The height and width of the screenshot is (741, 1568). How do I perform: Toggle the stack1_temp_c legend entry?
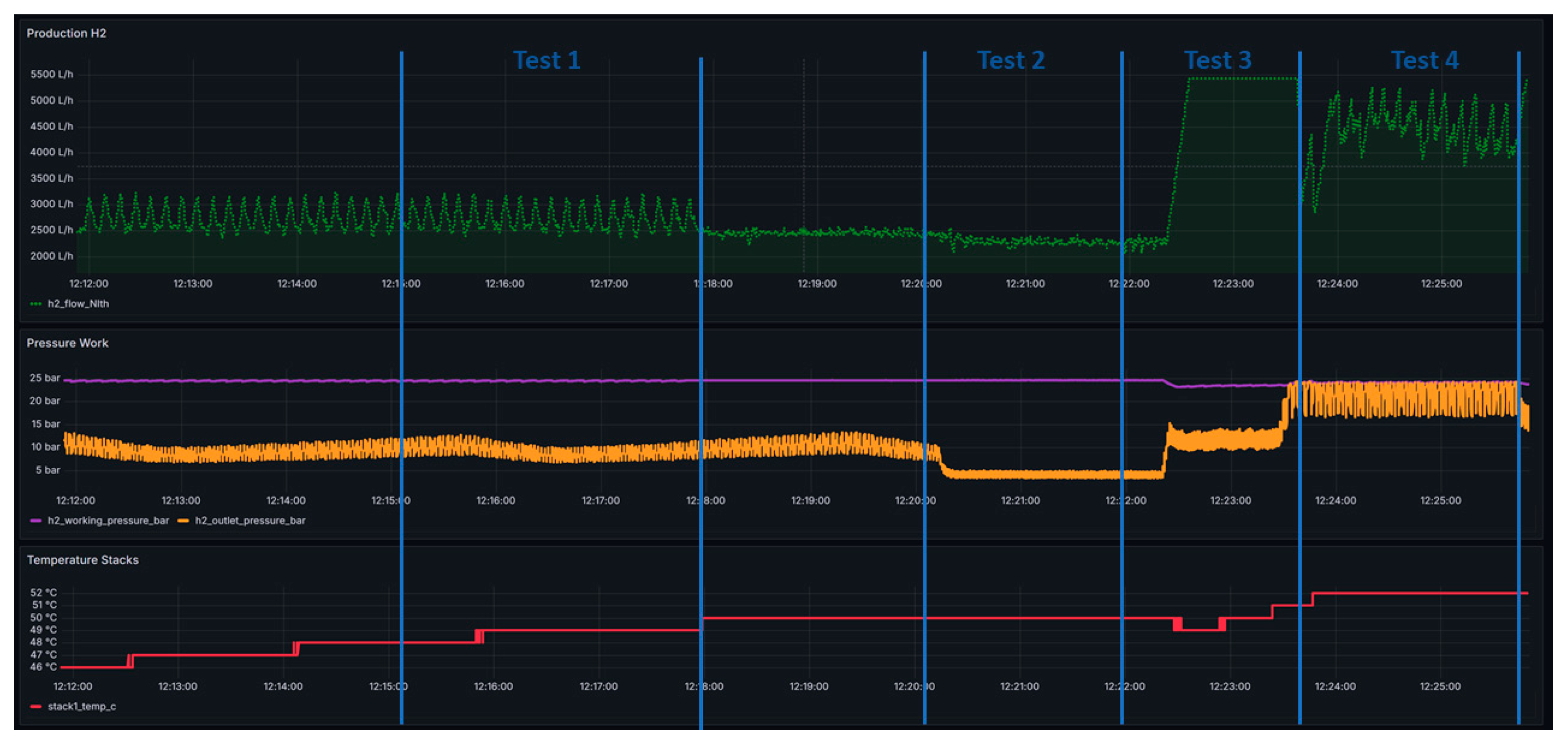tap(82, 706)
